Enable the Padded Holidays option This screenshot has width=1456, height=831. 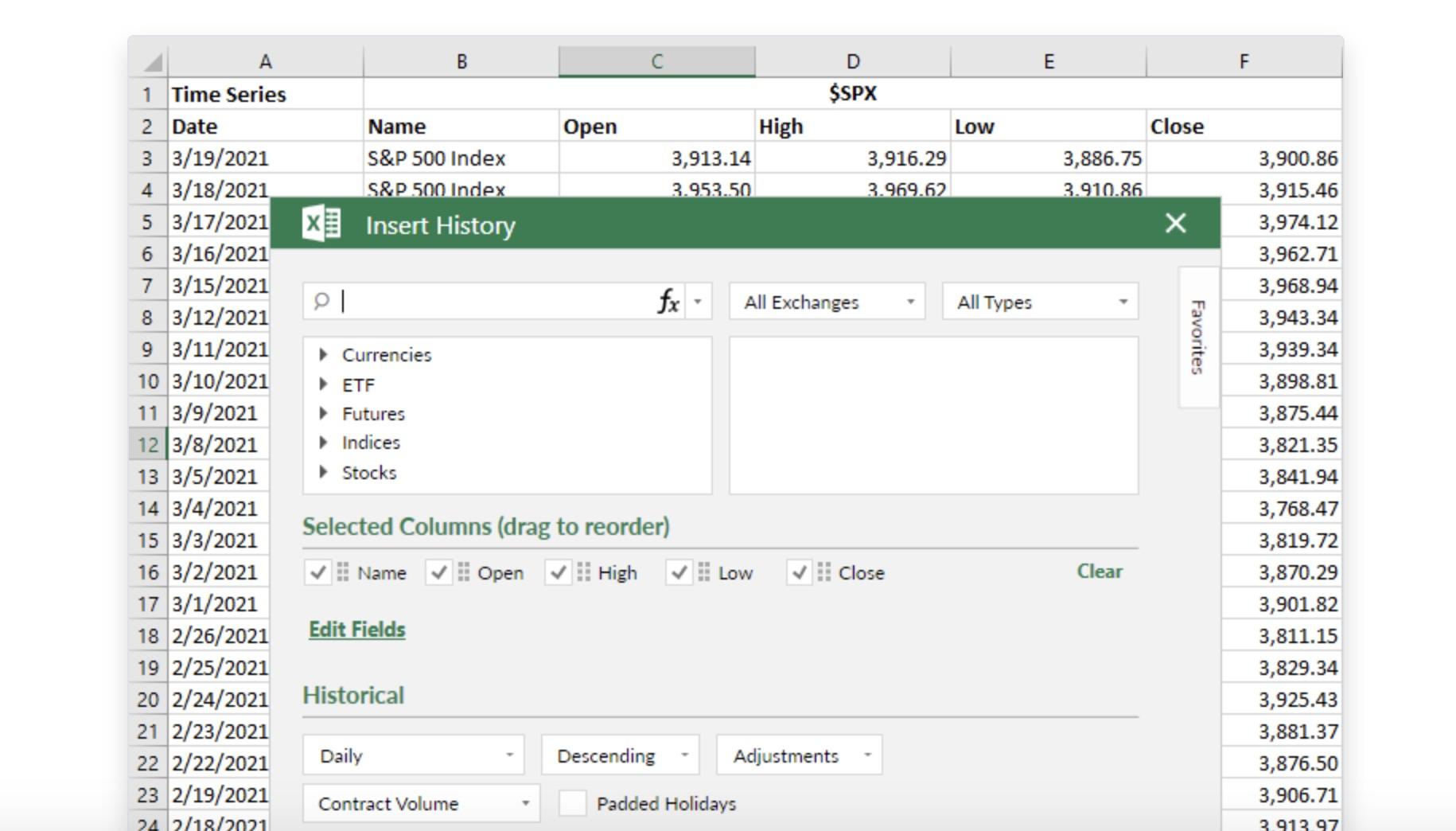[x=571, y=804]
